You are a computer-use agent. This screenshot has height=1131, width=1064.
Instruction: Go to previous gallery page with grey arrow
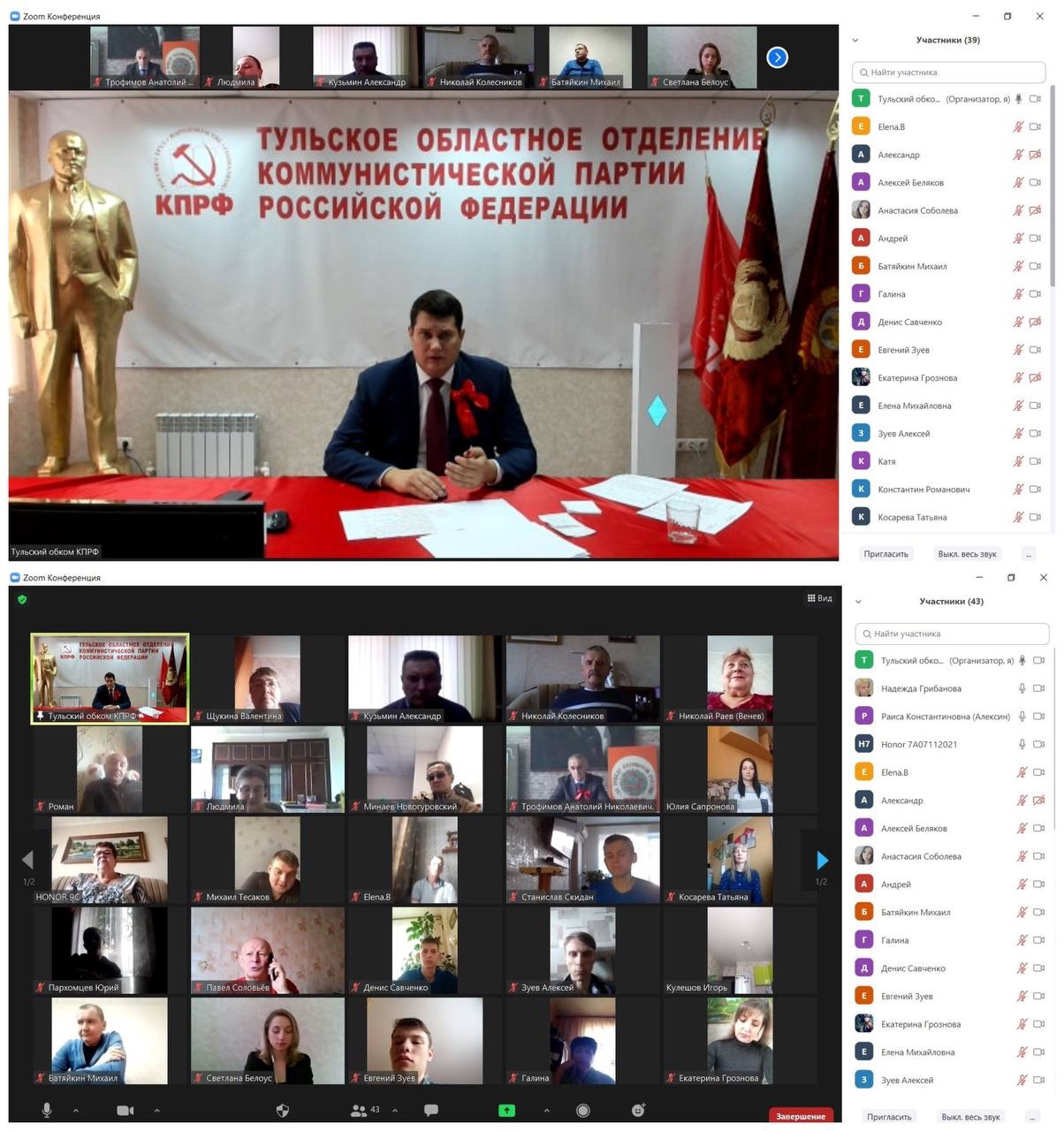(x=27, y=860)
